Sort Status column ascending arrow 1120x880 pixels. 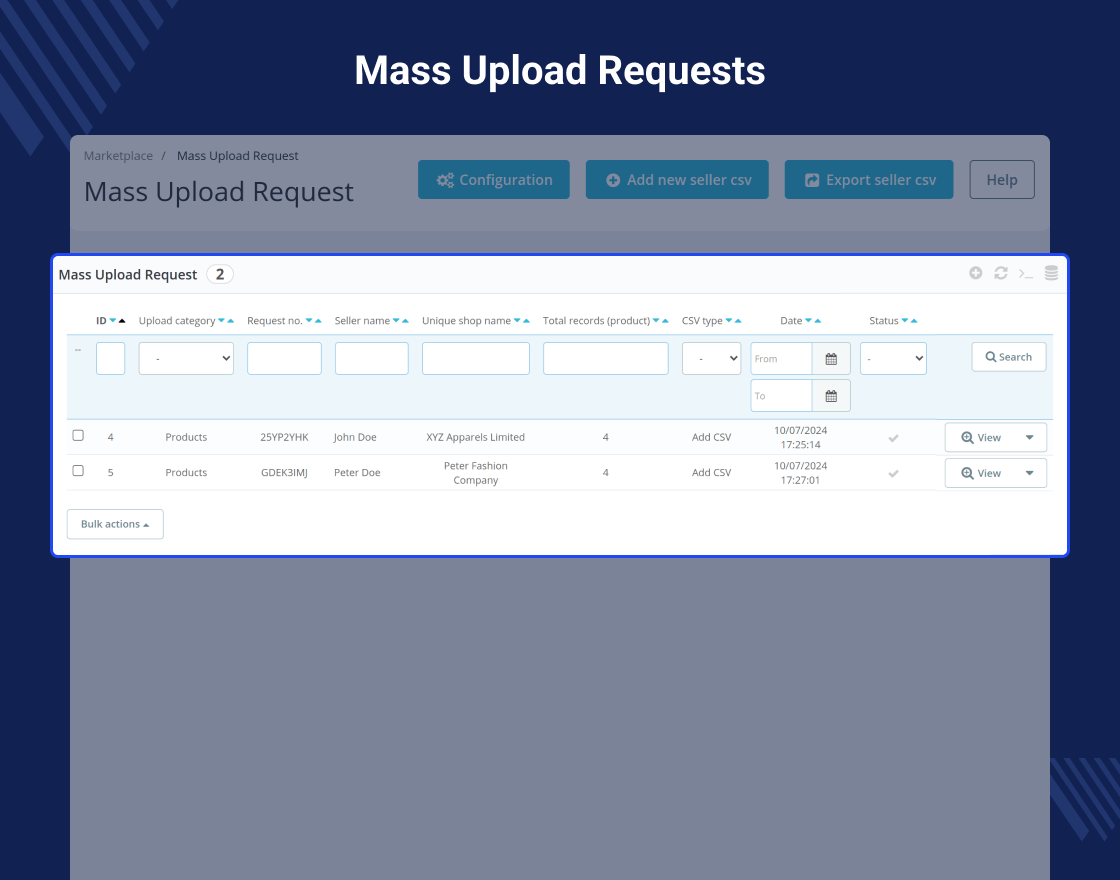click(x=914, y=321)
